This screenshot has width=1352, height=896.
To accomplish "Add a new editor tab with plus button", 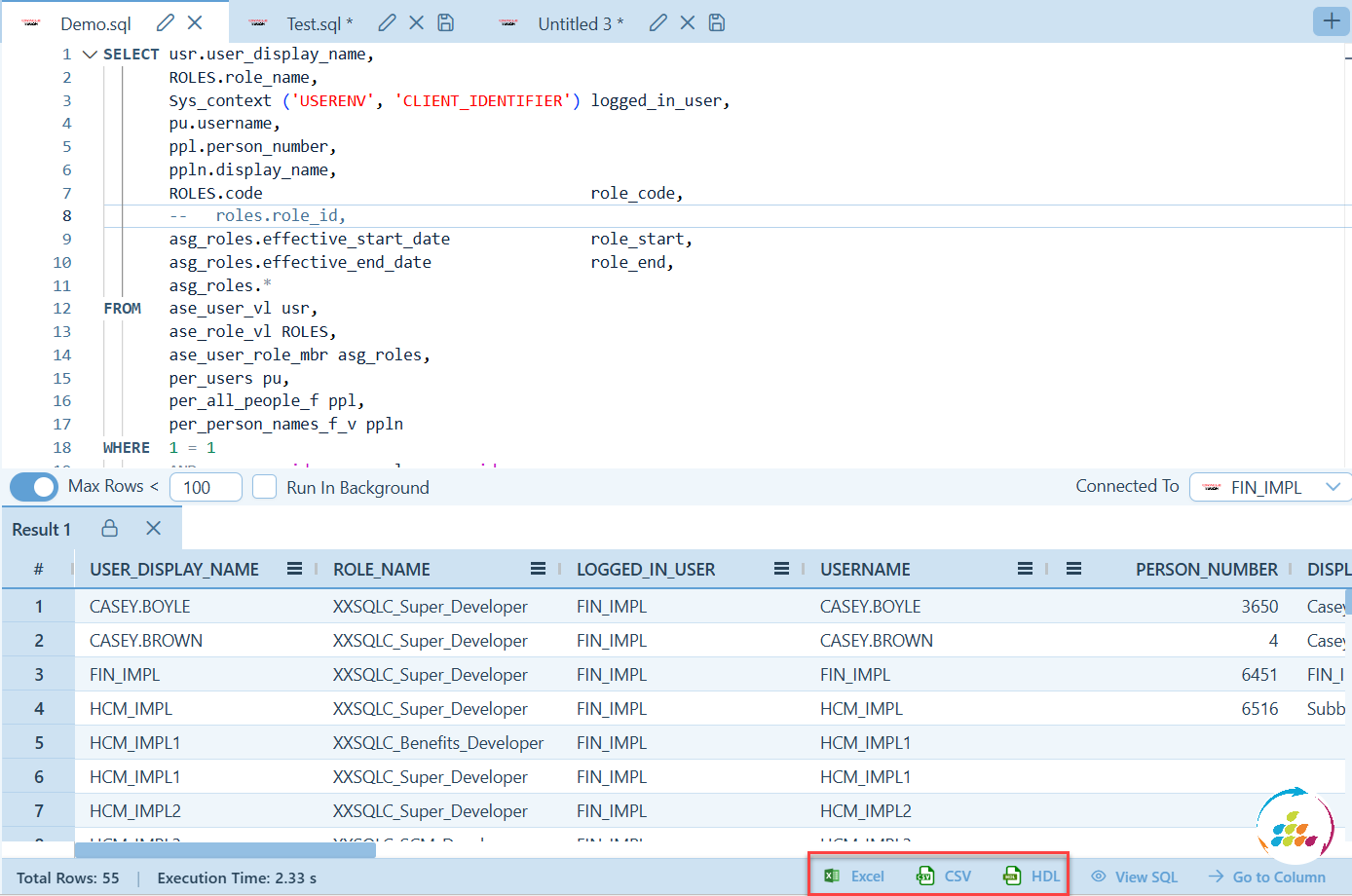I will (x=1331, y=20).
